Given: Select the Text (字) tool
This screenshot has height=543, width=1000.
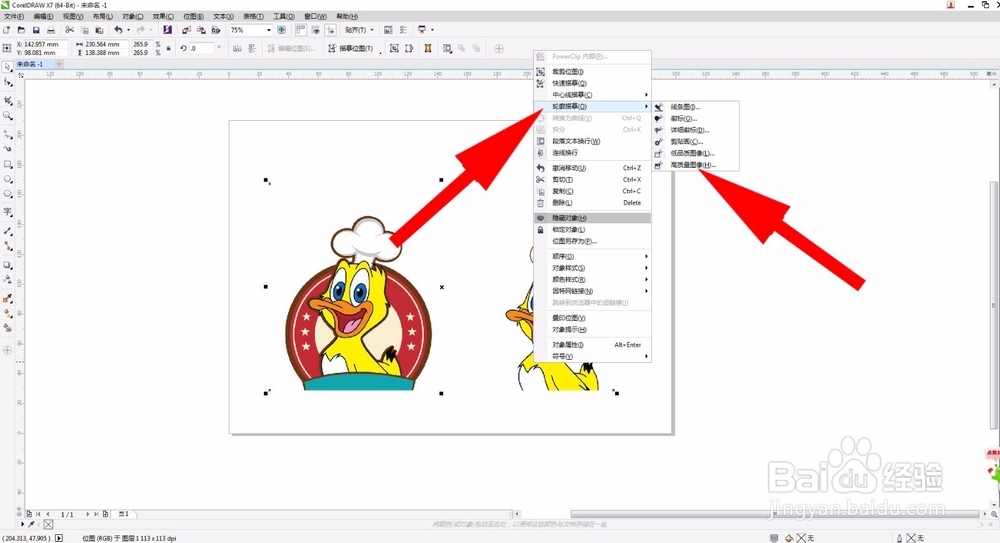Looking at the screenshot, I should pos(7,211).
